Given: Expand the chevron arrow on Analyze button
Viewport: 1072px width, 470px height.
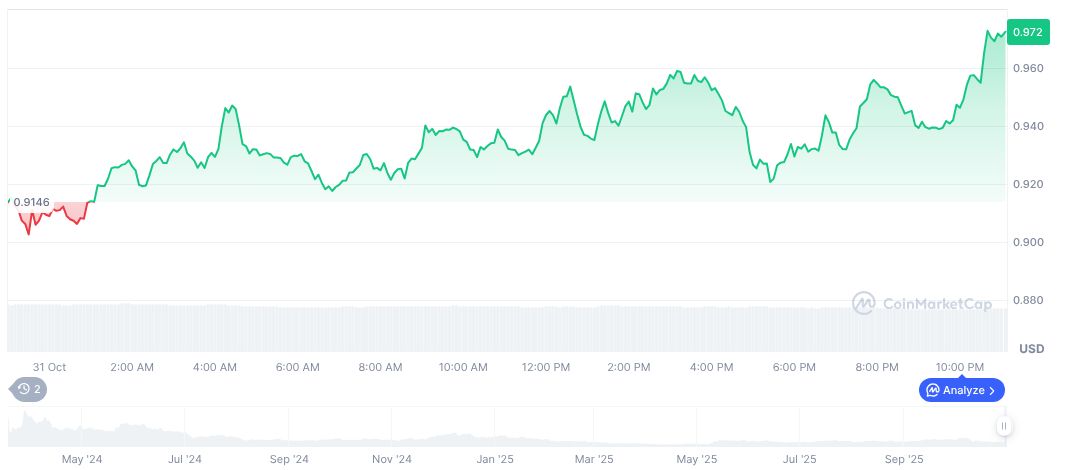Looking at the screenshot, I should tap(992, 390).
